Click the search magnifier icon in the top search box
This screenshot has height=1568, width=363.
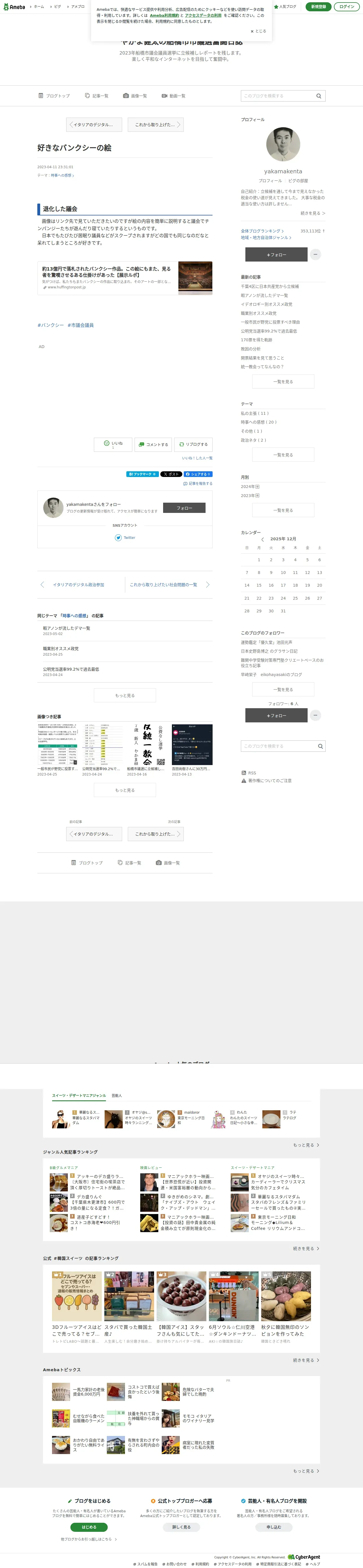[x=319, y=96]
